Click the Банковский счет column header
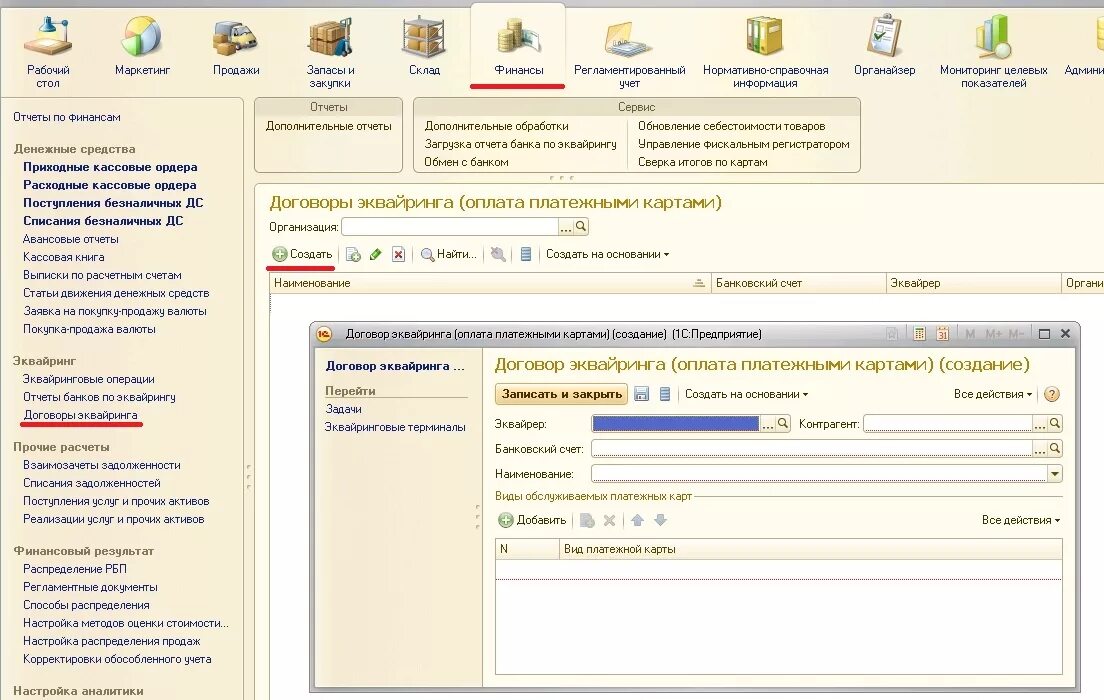The image size is (1104, 700). 798,283
